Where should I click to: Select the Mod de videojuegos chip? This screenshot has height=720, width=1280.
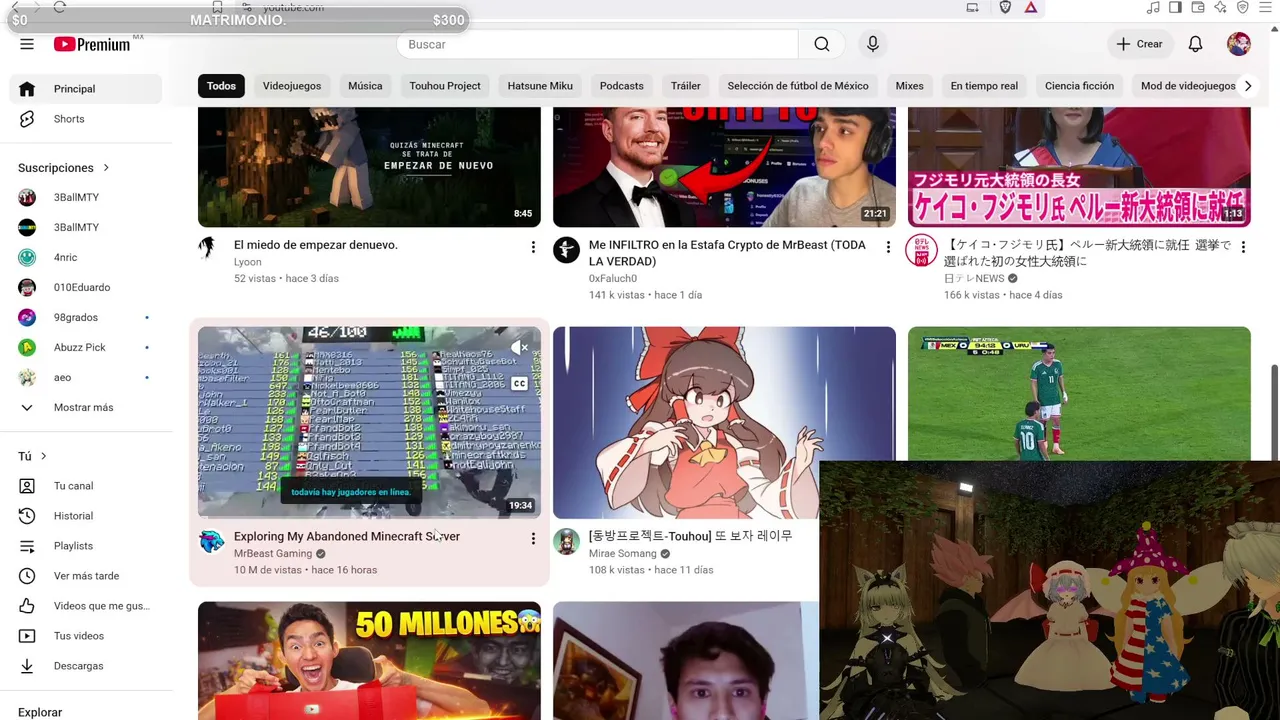pos(1188,86)
